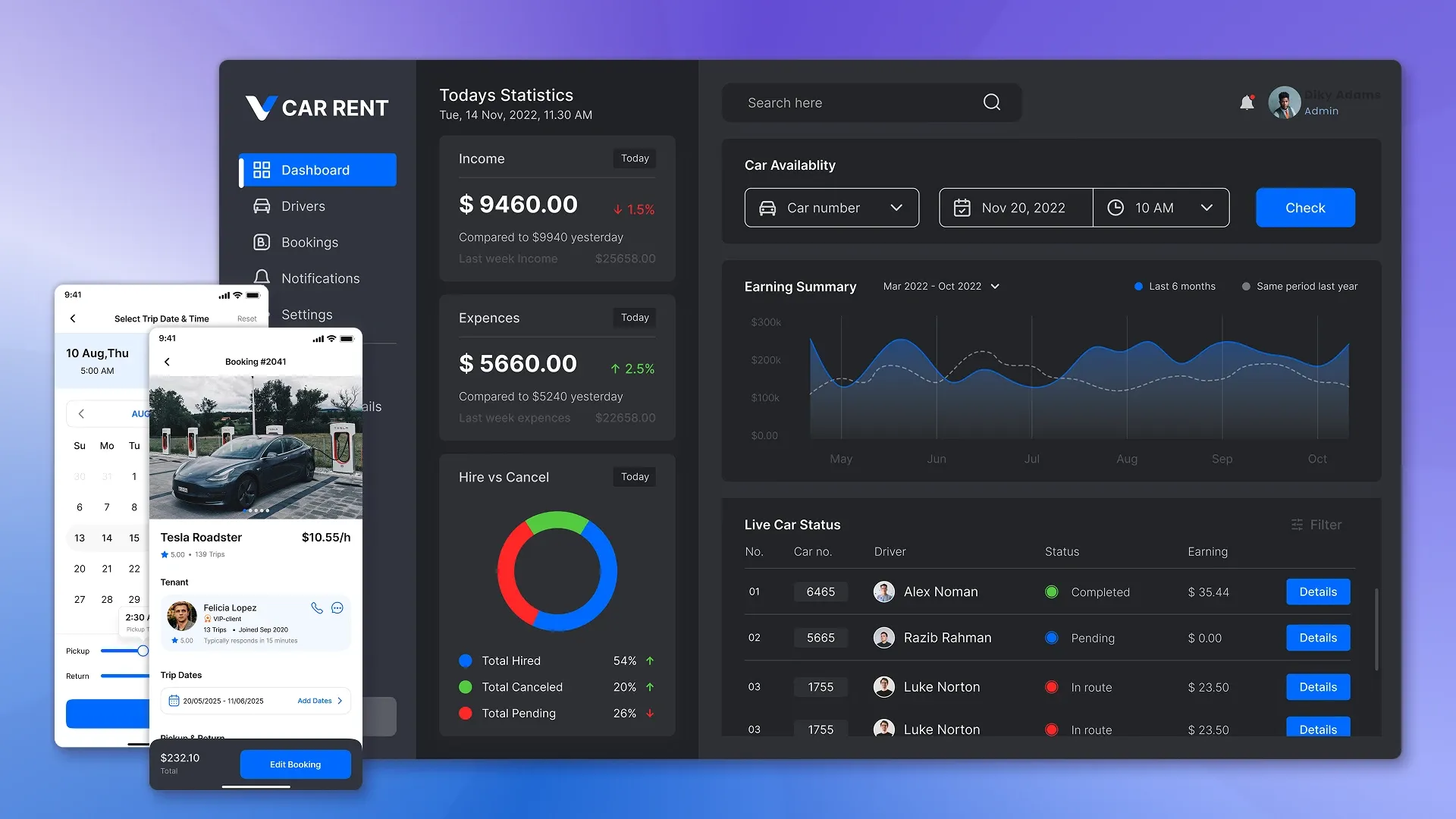Open the Filter control in Live Car Status
This screenshot has width=1456, height=819.
1316,525
